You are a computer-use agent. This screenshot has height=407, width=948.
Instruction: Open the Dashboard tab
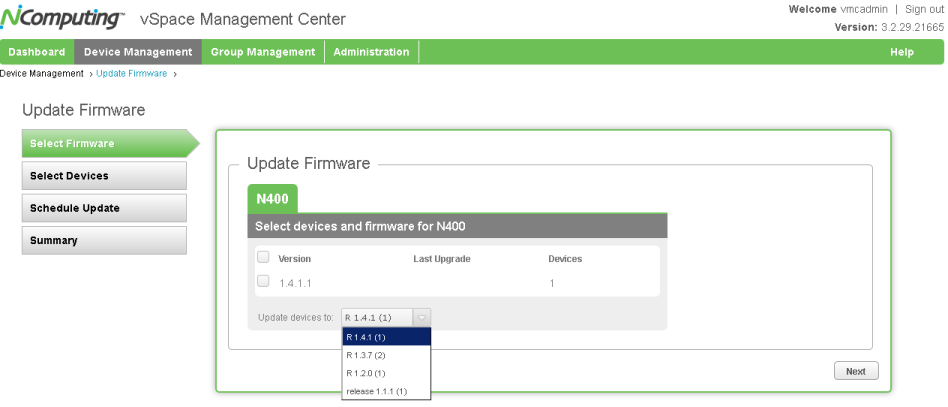coord(37,52)
